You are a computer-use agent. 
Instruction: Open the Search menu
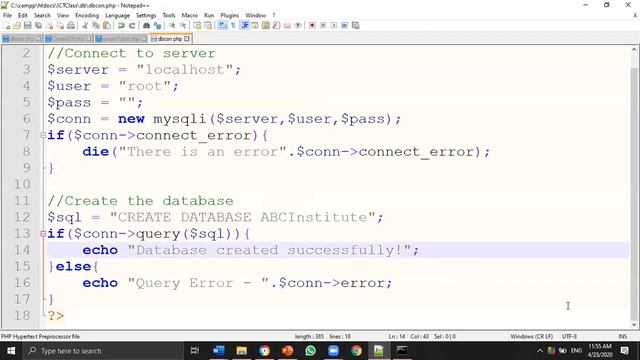(42, 15)
